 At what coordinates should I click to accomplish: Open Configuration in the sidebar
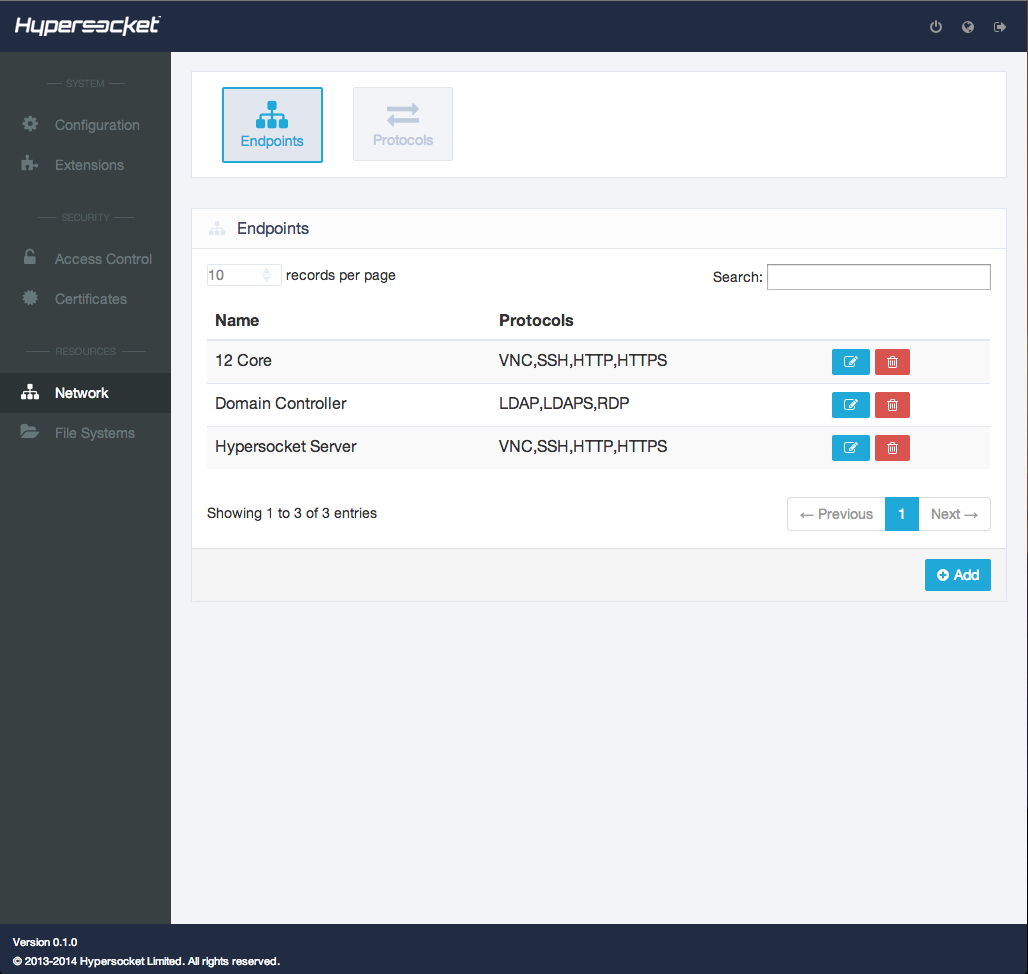[x=85, y=125]
